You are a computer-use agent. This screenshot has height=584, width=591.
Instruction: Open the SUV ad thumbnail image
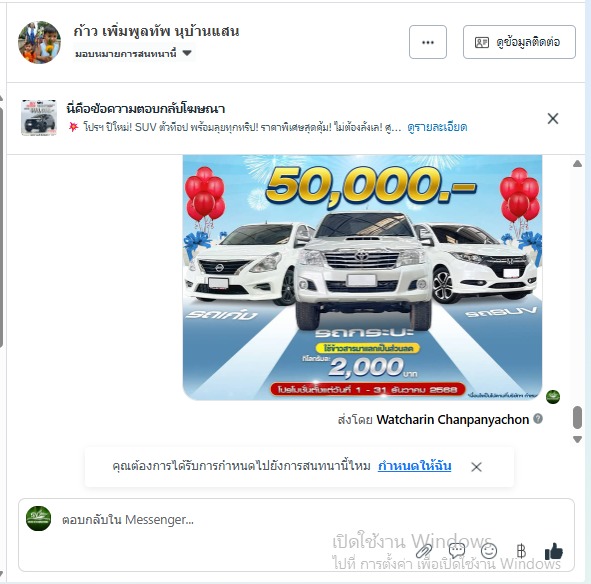click(39, 118)
